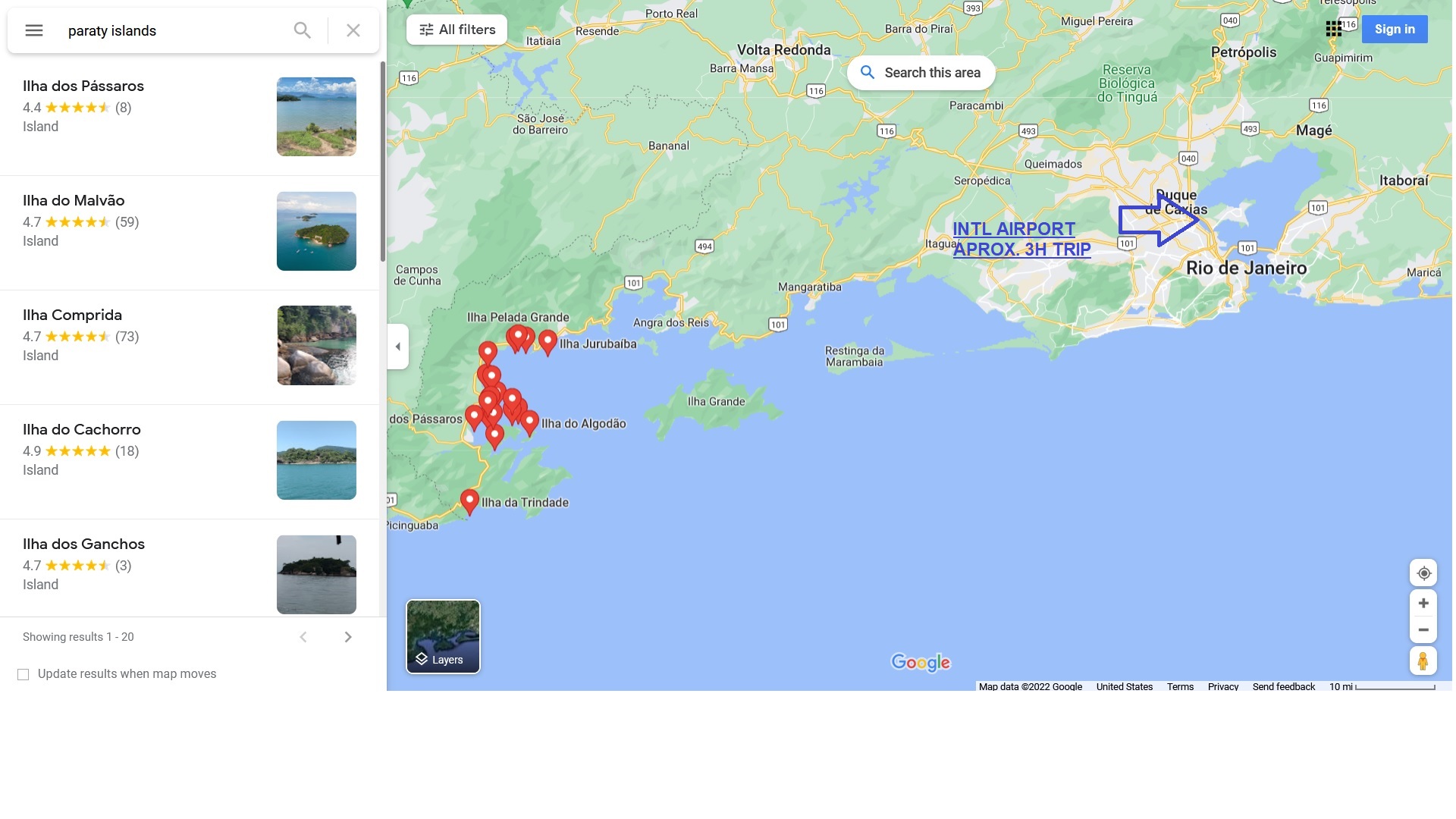This screenshot has height=819, width=1456.
Task: Open the Privacy link
Action: coord(1222,686)
